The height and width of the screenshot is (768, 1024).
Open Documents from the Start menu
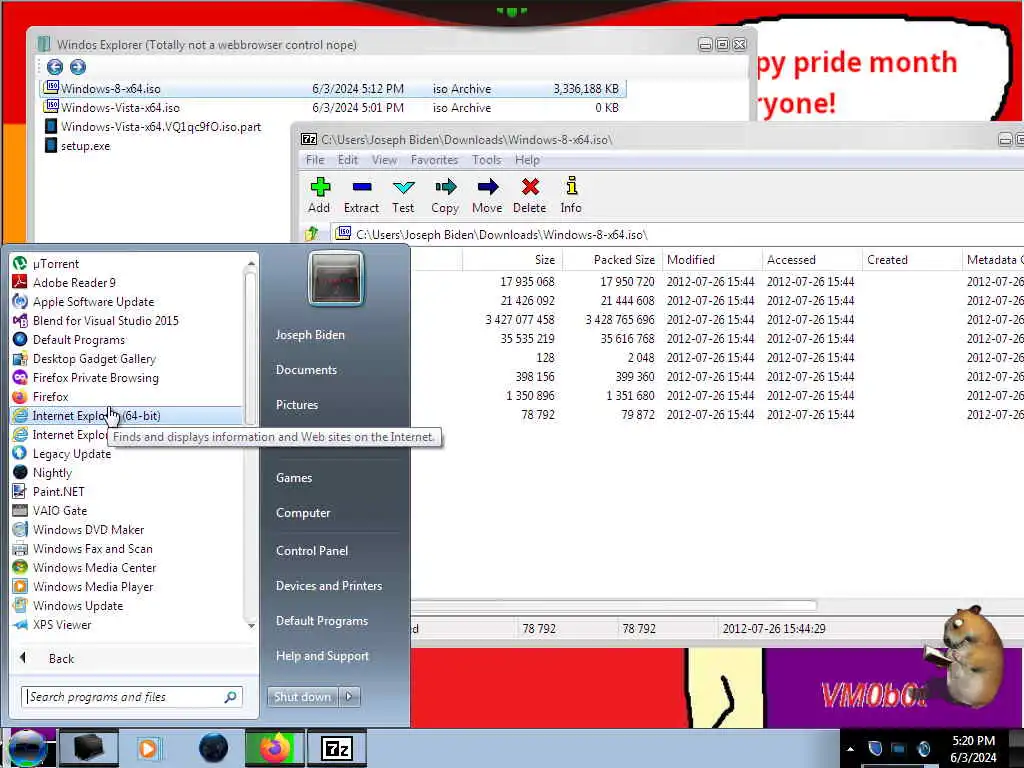306,370
